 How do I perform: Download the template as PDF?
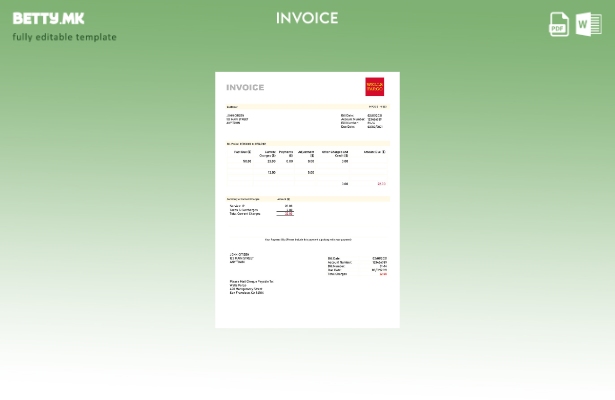click(x=559, y=24)
